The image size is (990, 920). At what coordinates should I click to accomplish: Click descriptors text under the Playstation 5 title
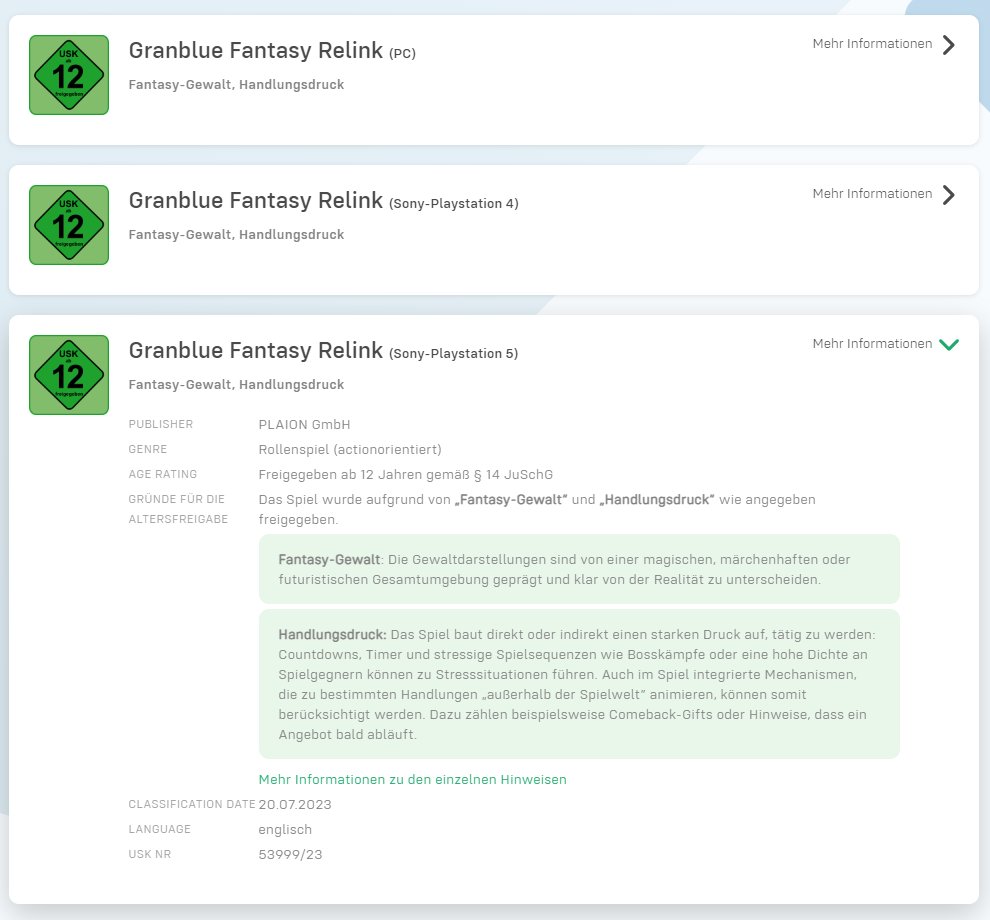236,385
